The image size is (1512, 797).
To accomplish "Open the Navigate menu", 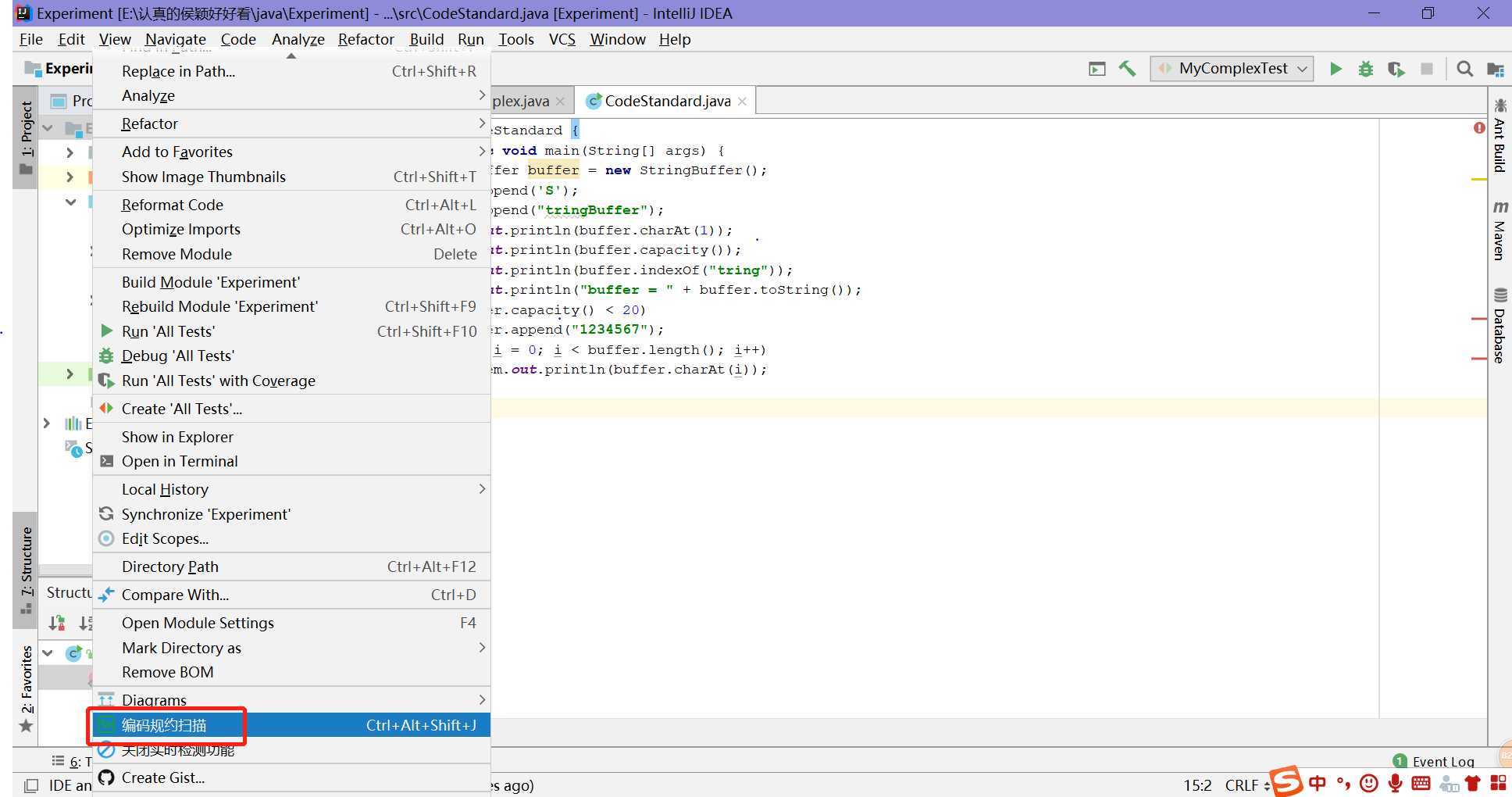I will coord(176,39).
